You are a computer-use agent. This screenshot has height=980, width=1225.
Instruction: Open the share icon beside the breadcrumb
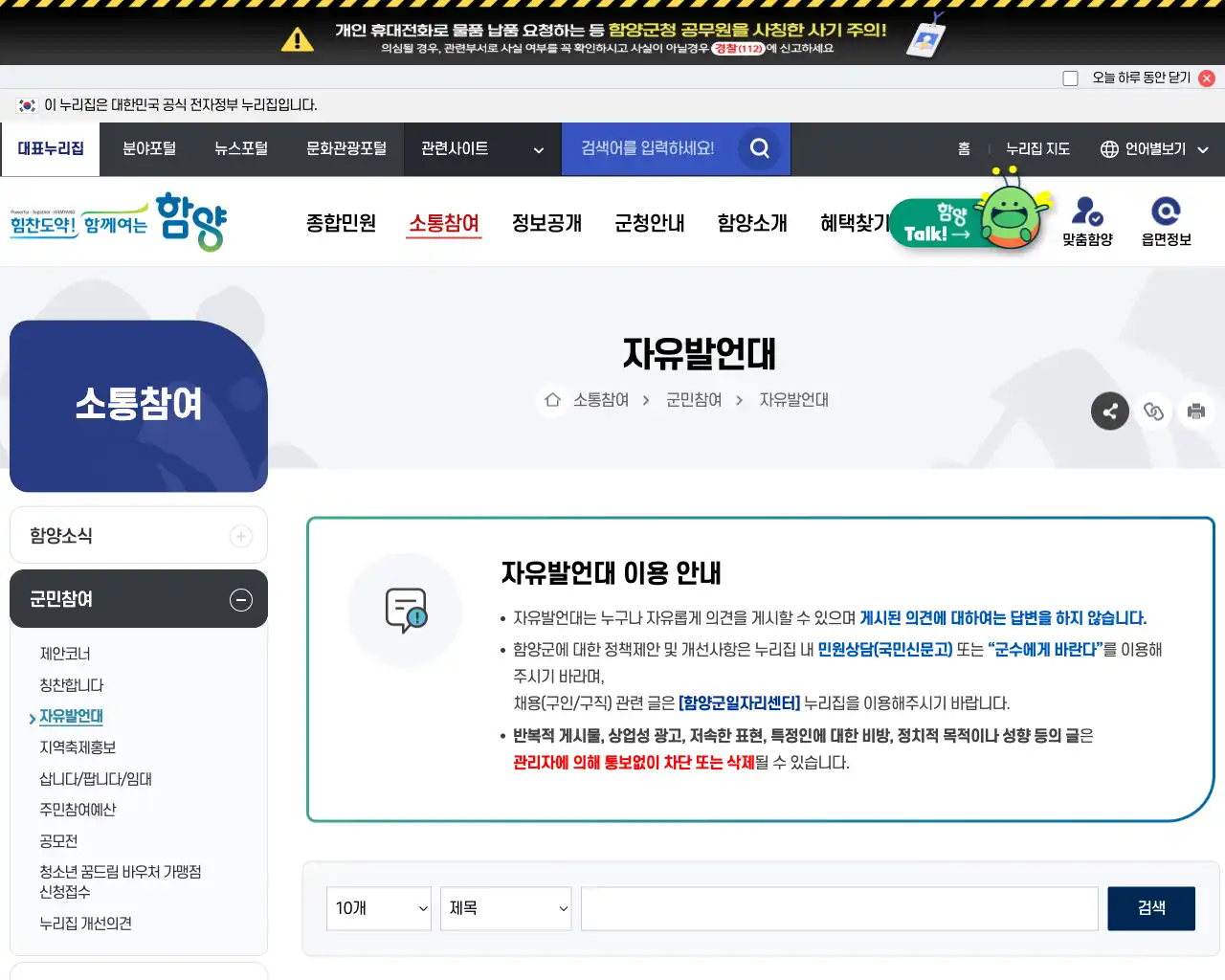(x=1110, y=411)
